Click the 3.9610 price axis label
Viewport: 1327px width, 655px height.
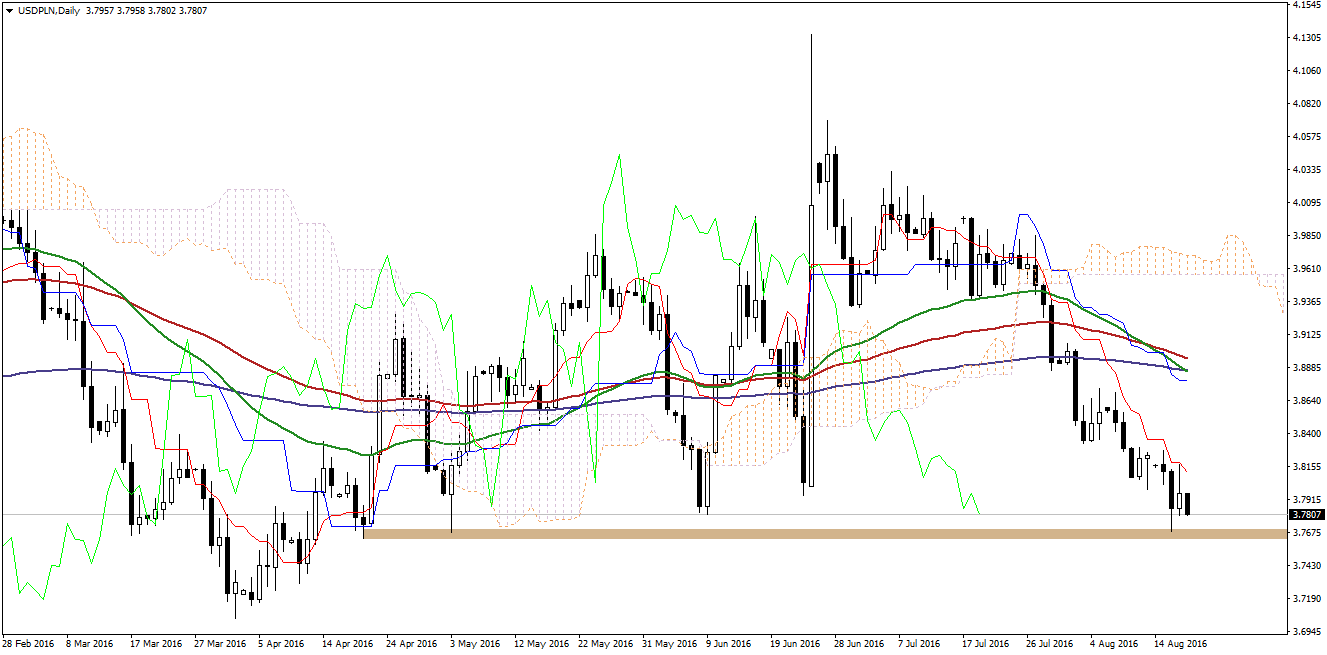[x=1306, y=269]
